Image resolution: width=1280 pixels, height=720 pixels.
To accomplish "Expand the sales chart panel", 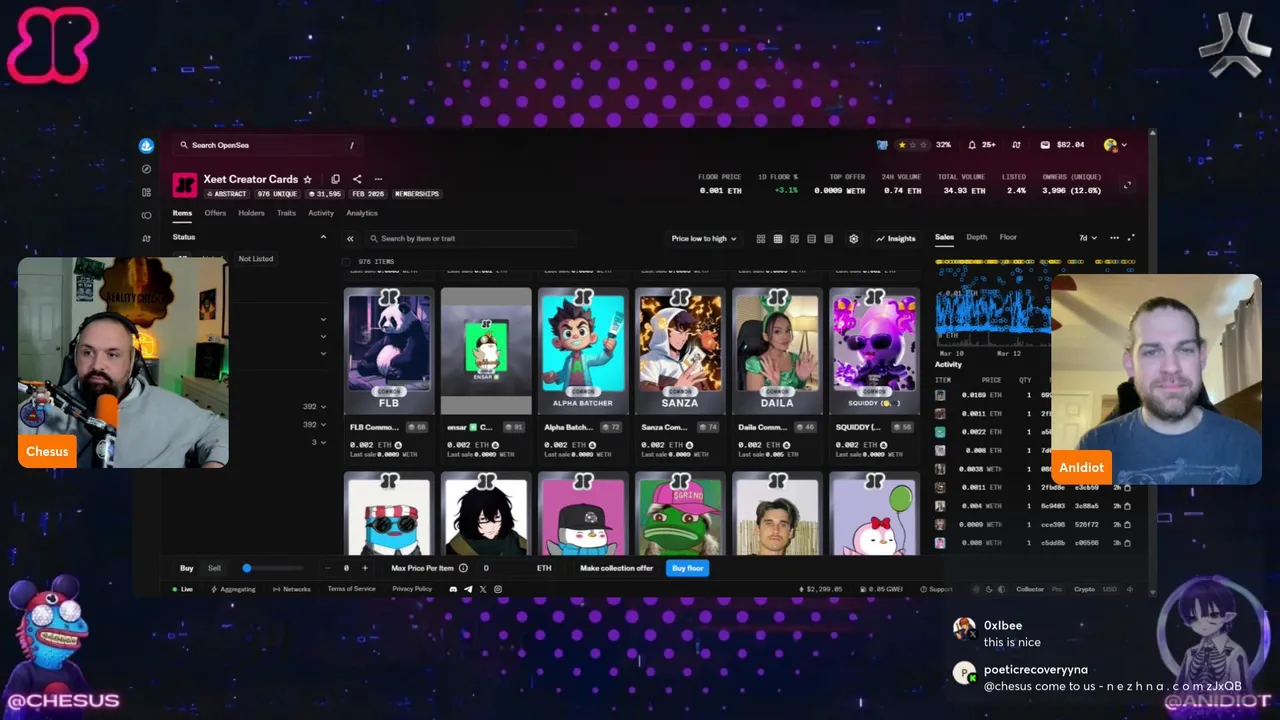I will pos(1131,238).
